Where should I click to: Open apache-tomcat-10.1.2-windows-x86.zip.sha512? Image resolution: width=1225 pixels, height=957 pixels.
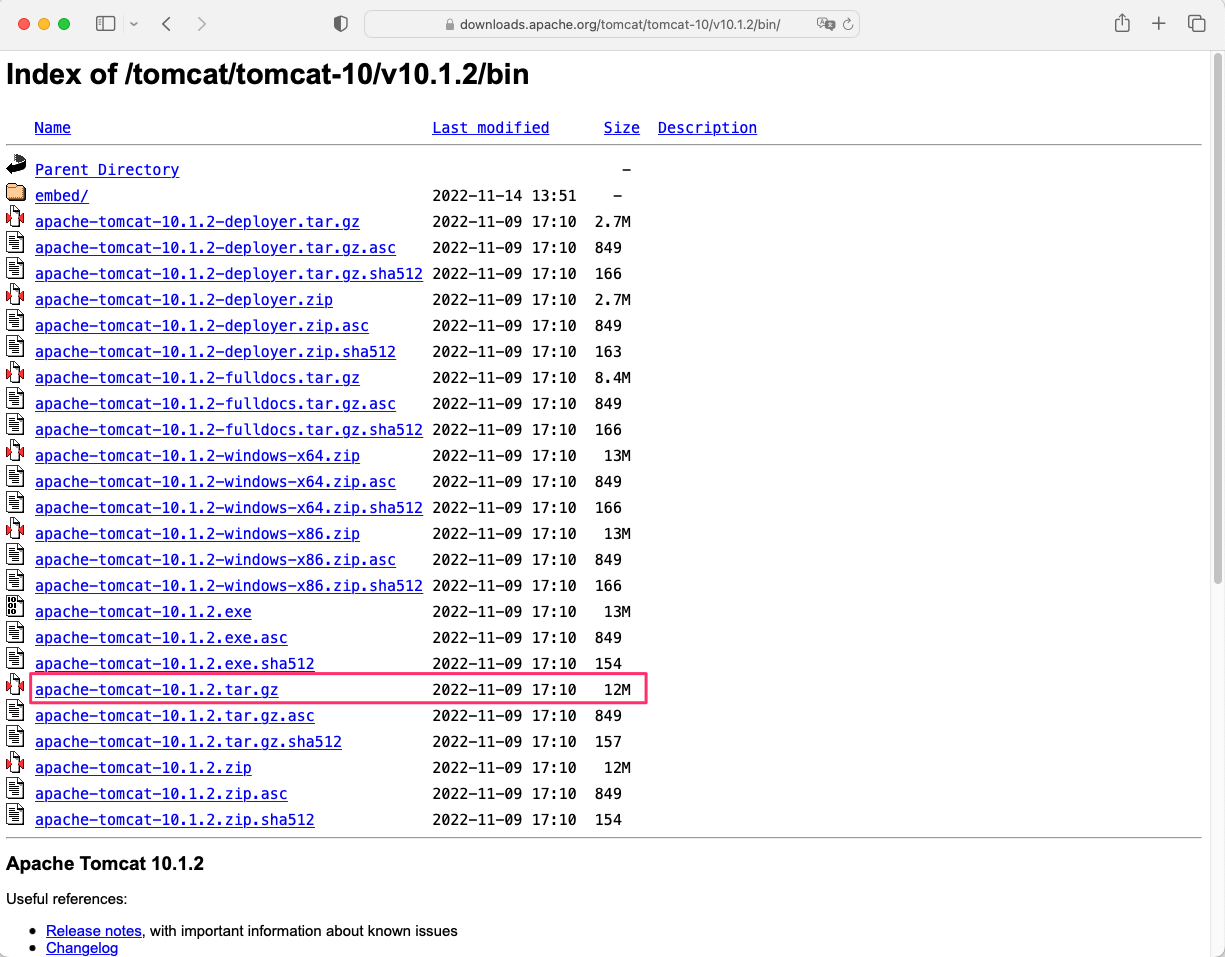point(229,586)
